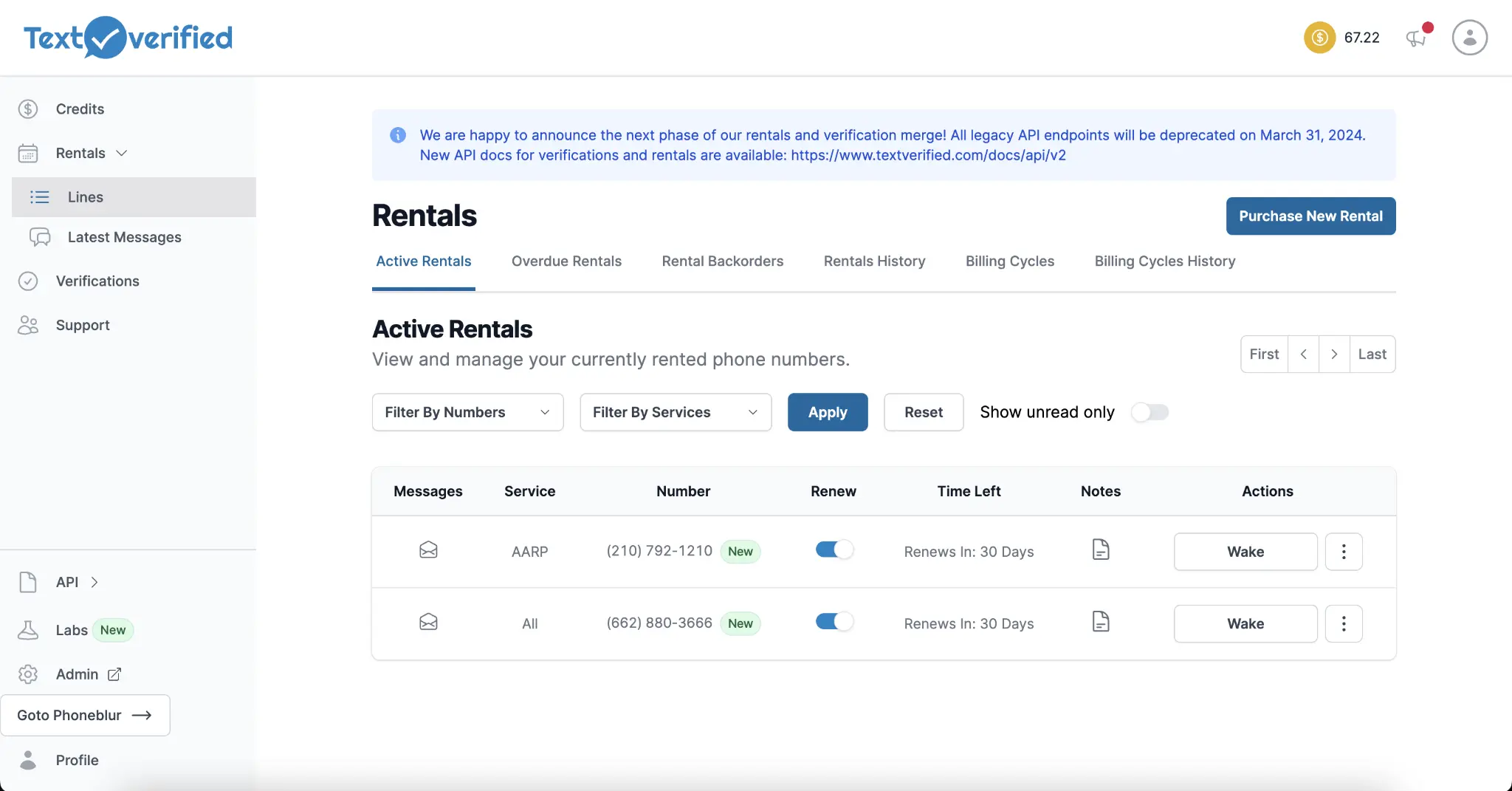
Task: Go to previous page arrow
Action: click(x=1304, y=355)
